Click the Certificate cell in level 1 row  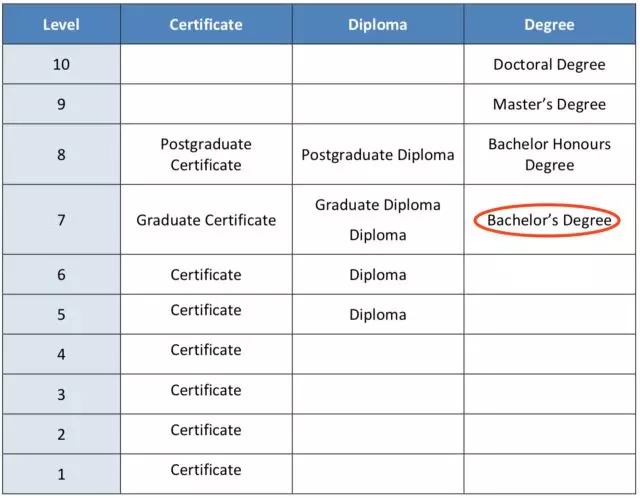pyautogui.click(x=206, y=470)
